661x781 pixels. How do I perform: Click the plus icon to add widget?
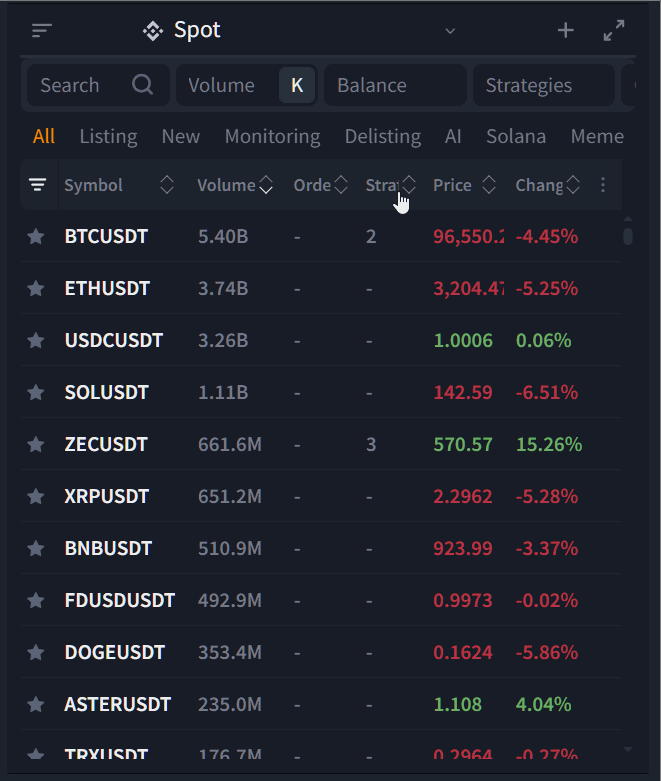(565, 31)
